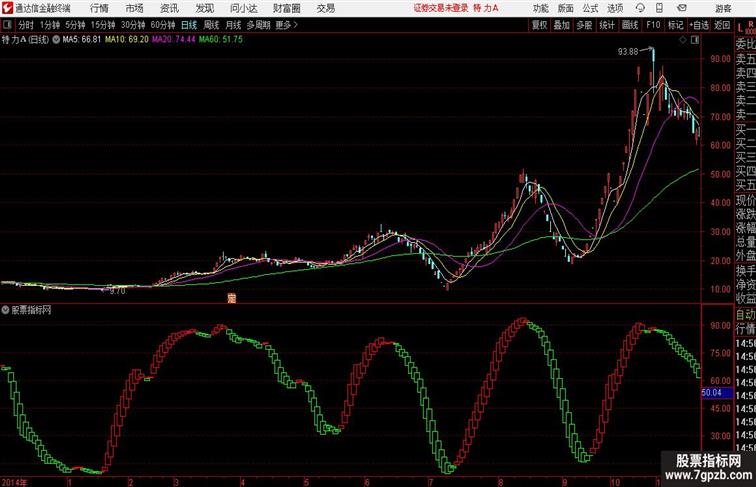The width and height of the screenshot is (756, 487).
Task: Click the MA5: 66.81 indicator value
Action: pyautogui.click(x=81, y=40)
